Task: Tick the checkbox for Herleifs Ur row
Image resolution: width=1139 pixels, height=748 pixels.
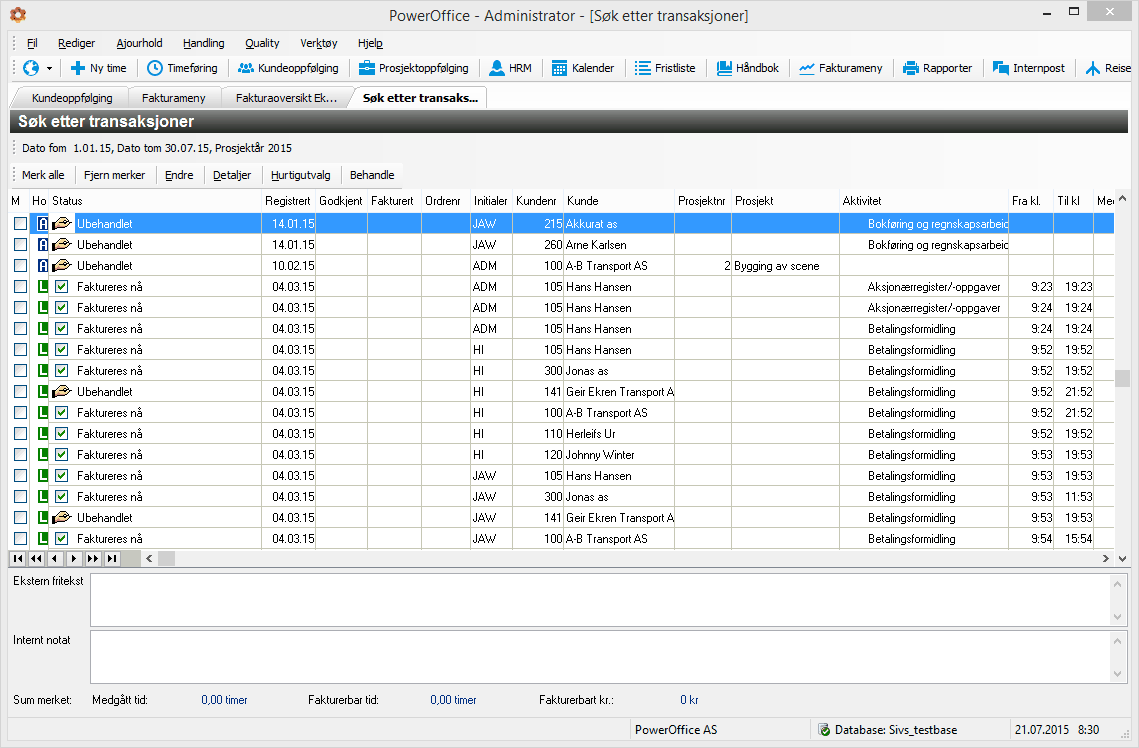Action: pyautogui.click(x=20, y=434)
